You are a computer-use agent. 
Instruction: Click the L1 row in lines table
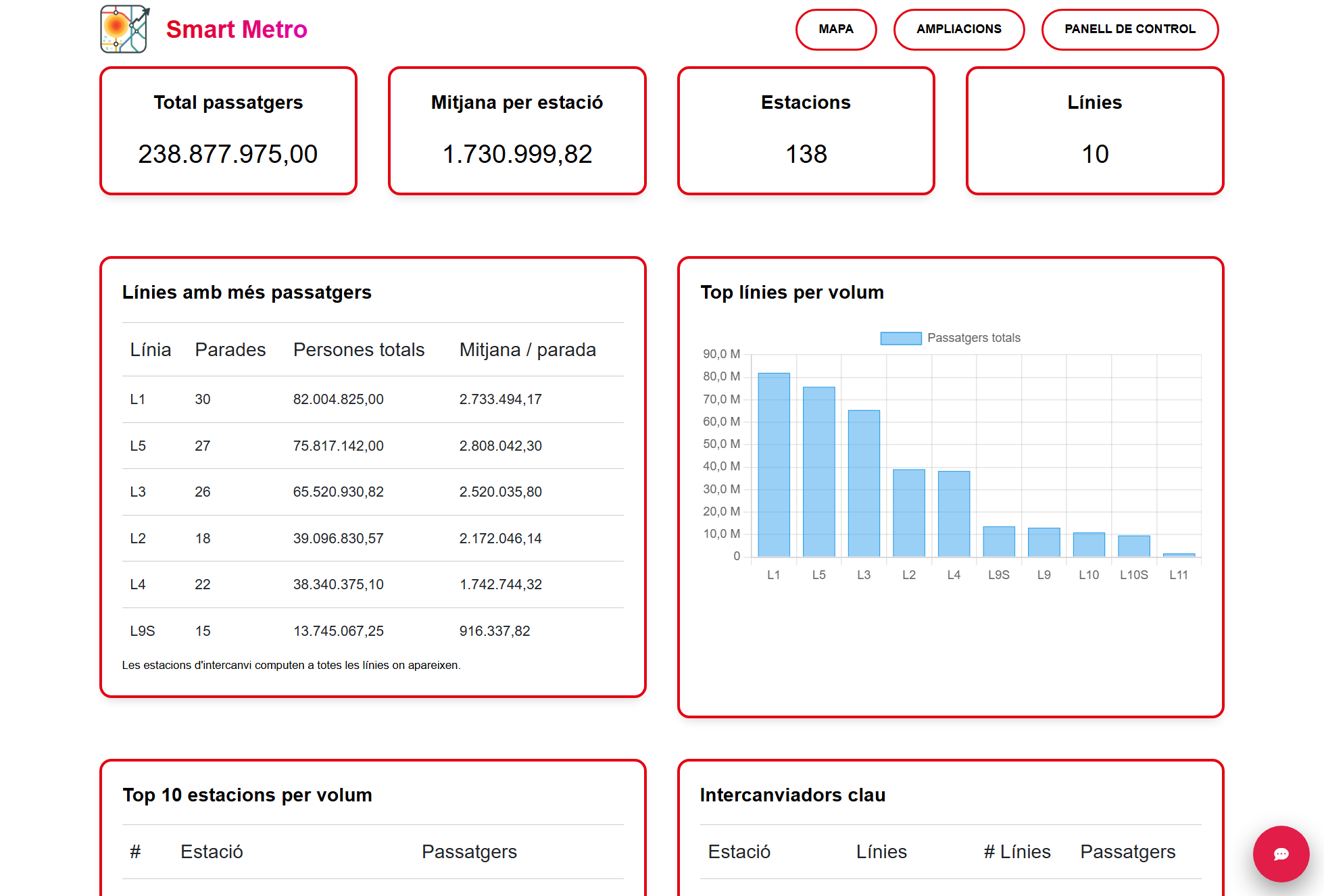[372, 399]
